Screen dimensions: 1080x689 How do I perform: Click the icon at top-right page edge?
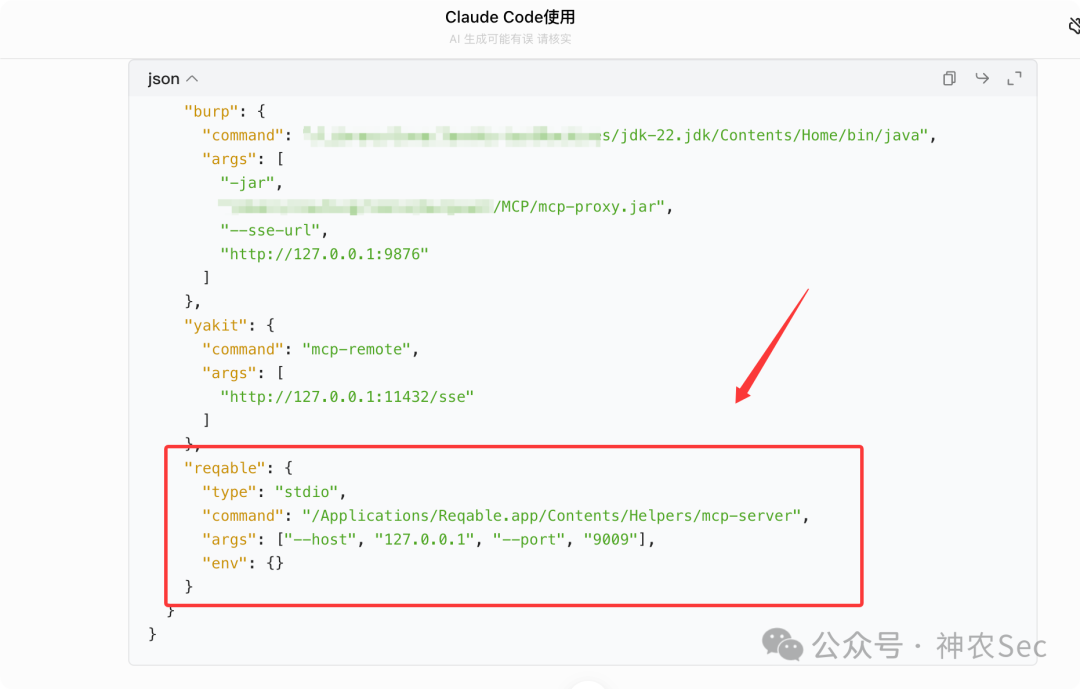pyautogui.click(x=1074, y=26)
